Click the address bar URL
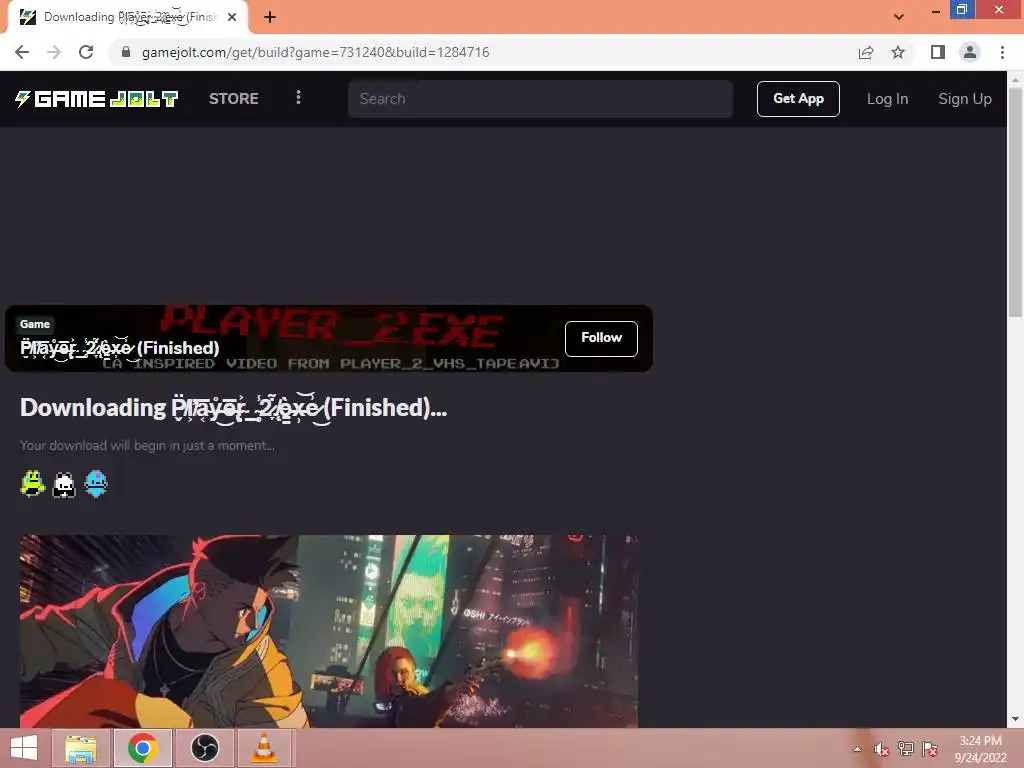 click(315, 52)
